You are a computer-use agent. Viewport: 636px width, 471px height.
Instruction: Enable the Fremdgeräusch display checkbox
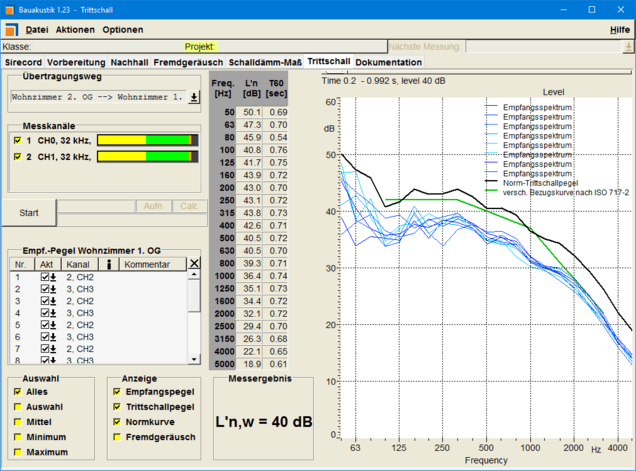point(117,437)
